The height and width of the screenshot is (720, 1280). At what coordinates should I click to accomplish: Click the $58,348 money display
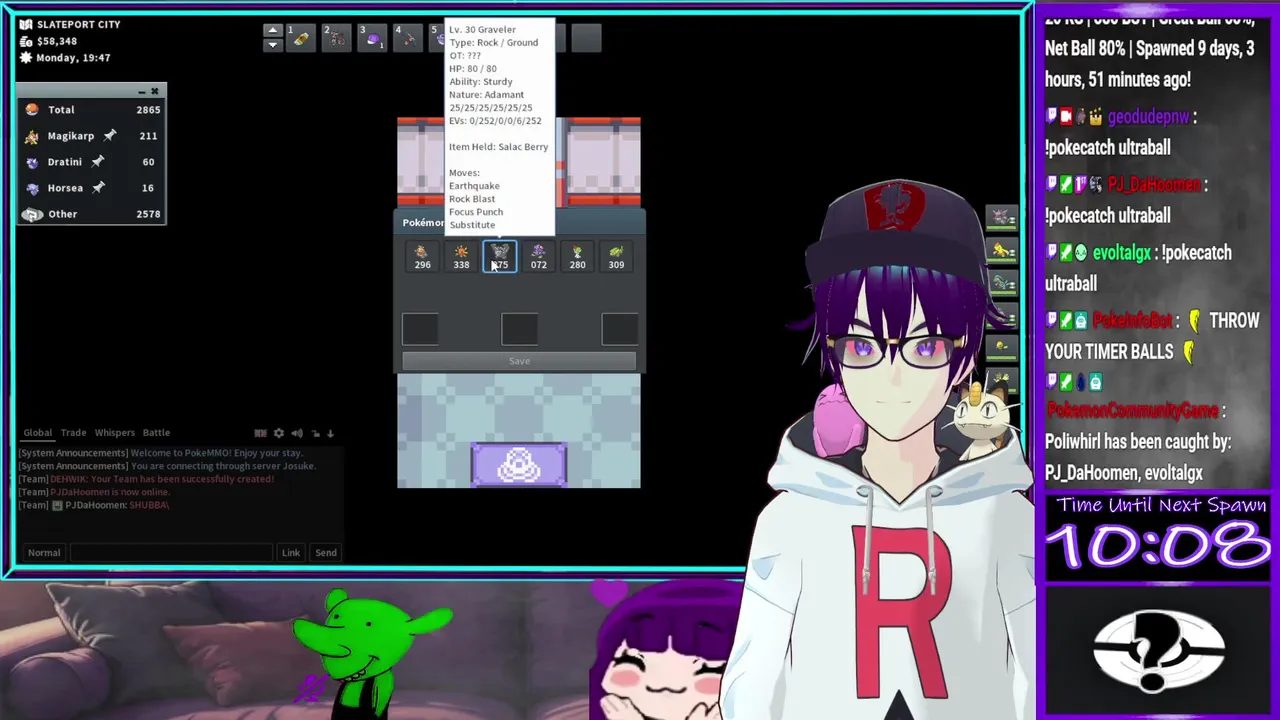pyautogui.click(x=57, y=41)
